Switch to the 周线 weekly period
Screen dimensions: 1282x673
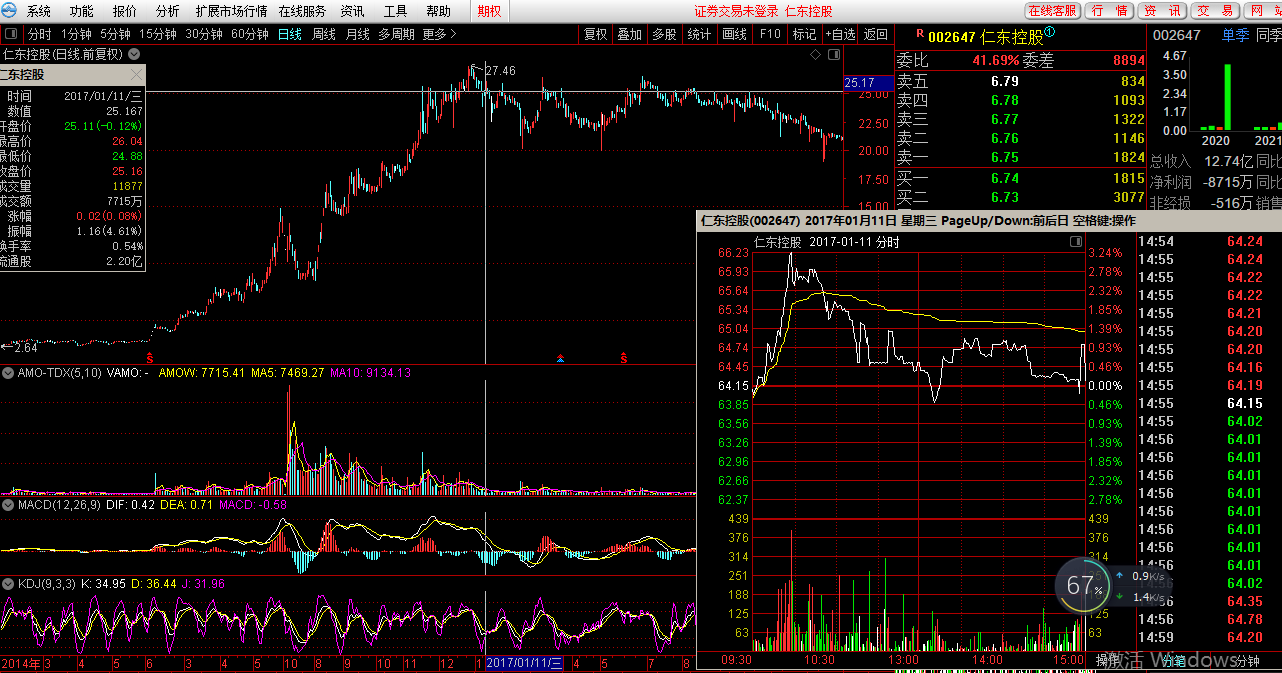click(x=324, y=34)
